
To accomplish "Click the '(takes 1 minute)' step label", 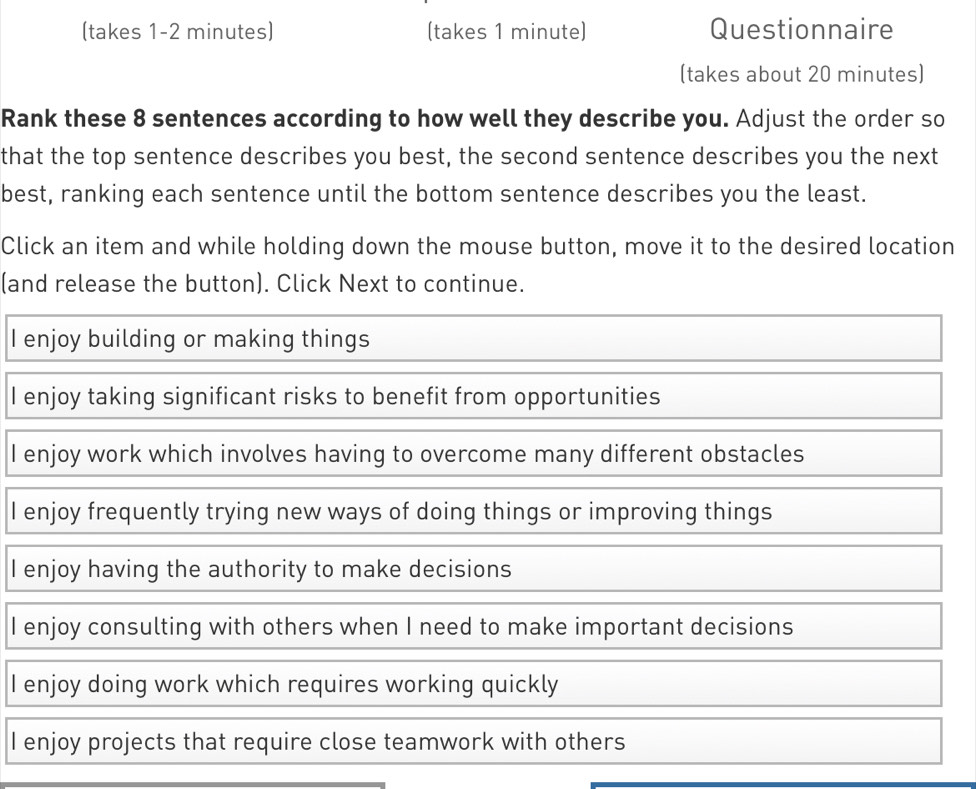I will [x=506, y=31].
